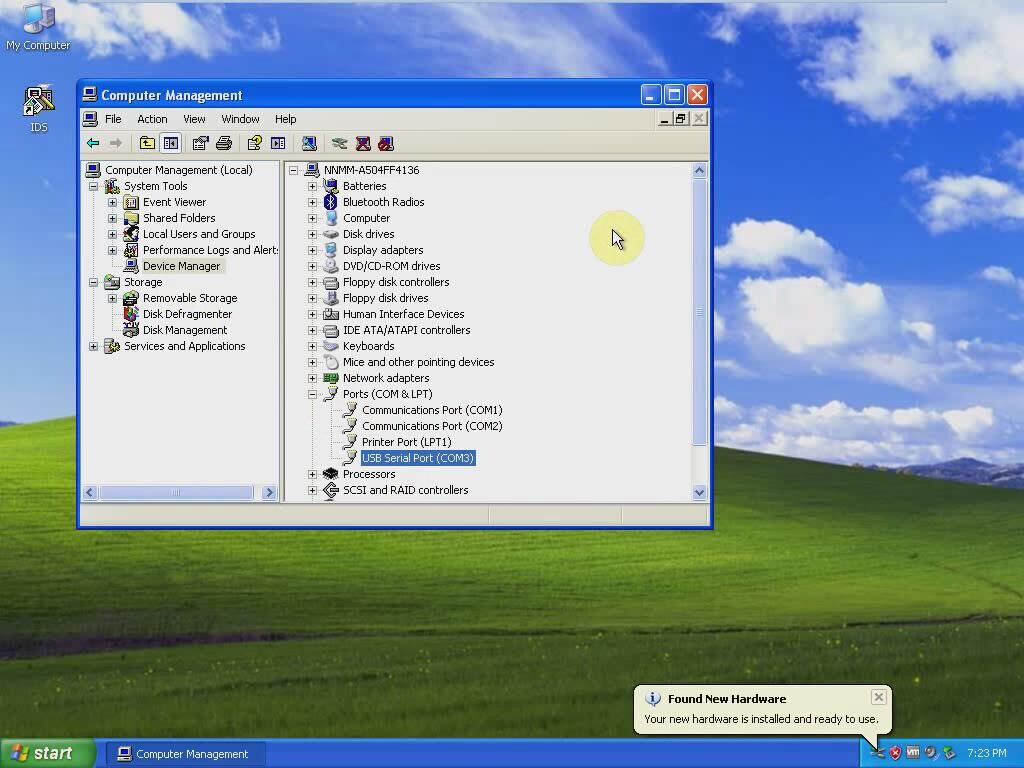The height and width of the screenshot is (768, 1024).
Task: Toggle Show/Hide Console Tree toolbar icon
Action: [171, 143]
